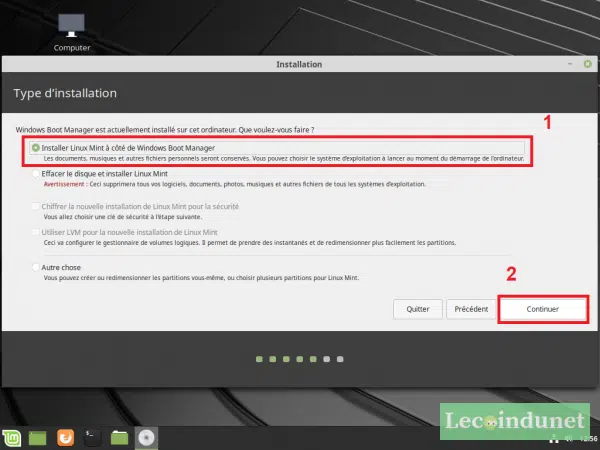Go back with the Précédent button
The image size is (600, 450).
471,309
